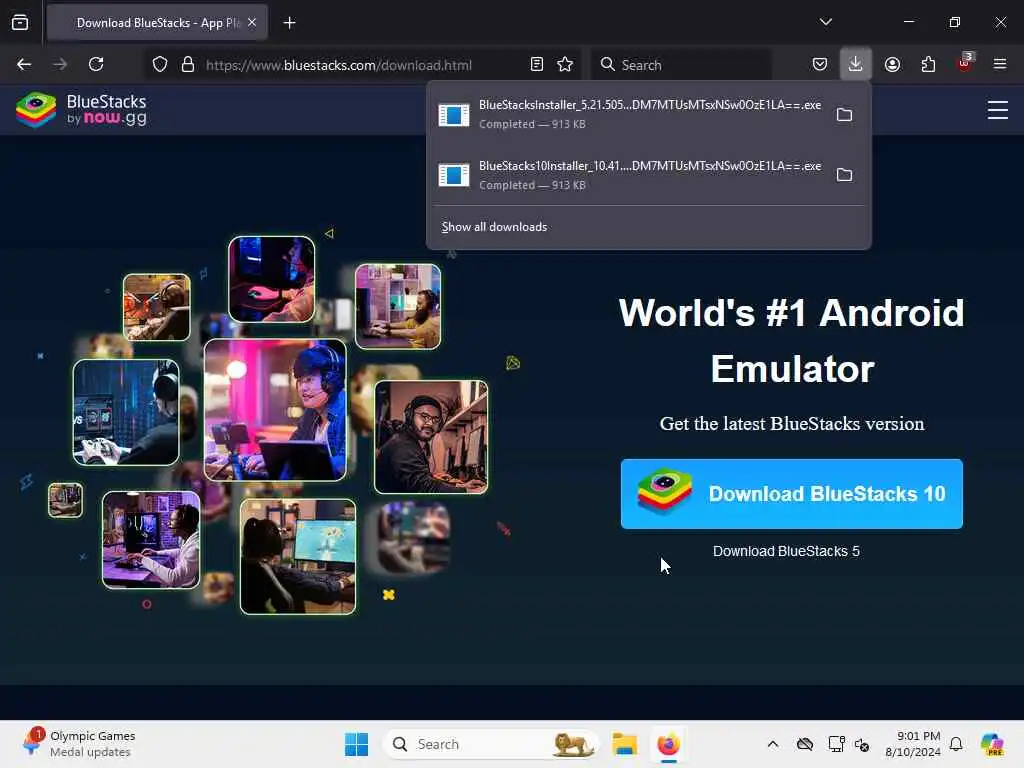Bookmark this page with star icon
Screen dimensions: 1024x768
(x=565, y=64)
